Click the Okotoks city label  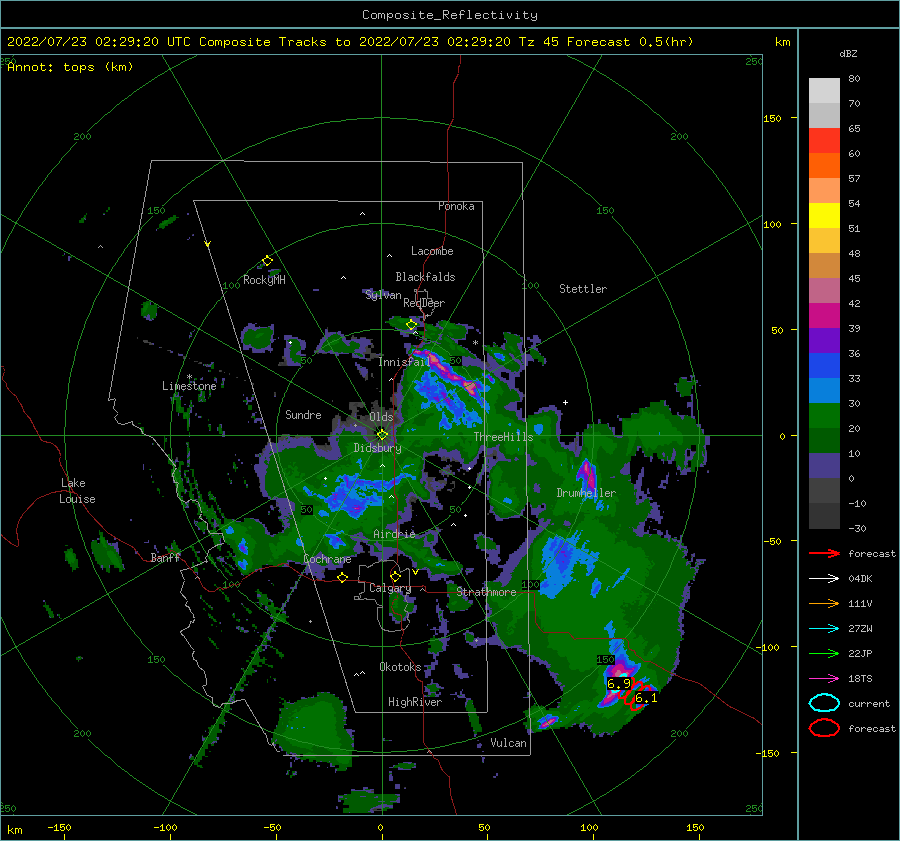click(x=400, y=666)
